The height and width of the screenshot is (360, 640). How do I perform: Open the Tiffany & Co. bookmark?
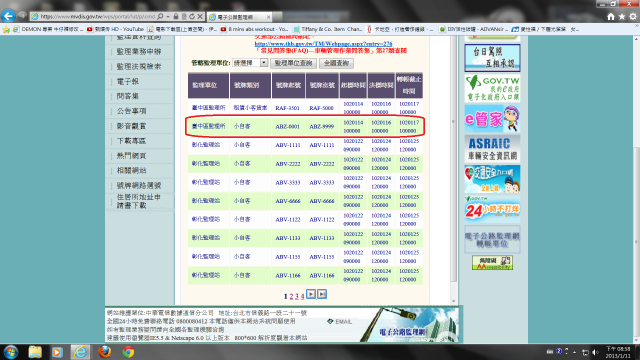point(328,29)
